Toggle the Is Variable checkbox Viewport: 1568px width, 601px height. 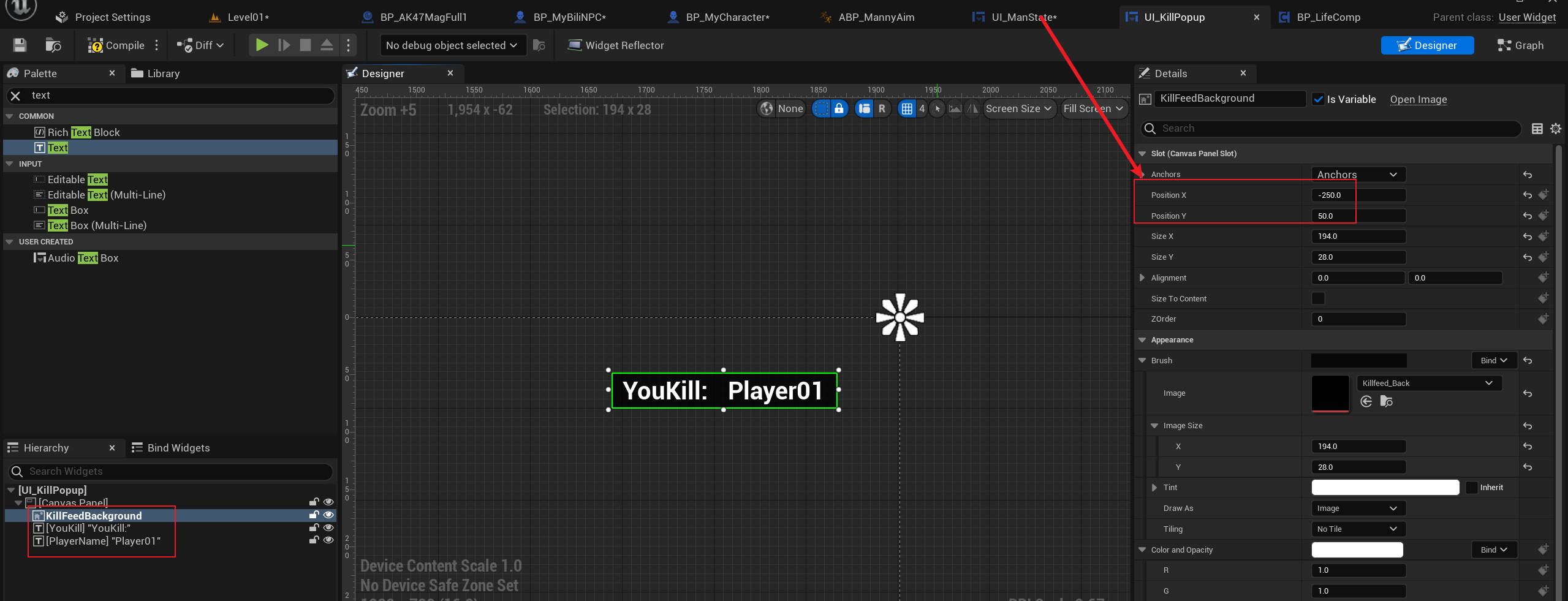click(1319, 99)
